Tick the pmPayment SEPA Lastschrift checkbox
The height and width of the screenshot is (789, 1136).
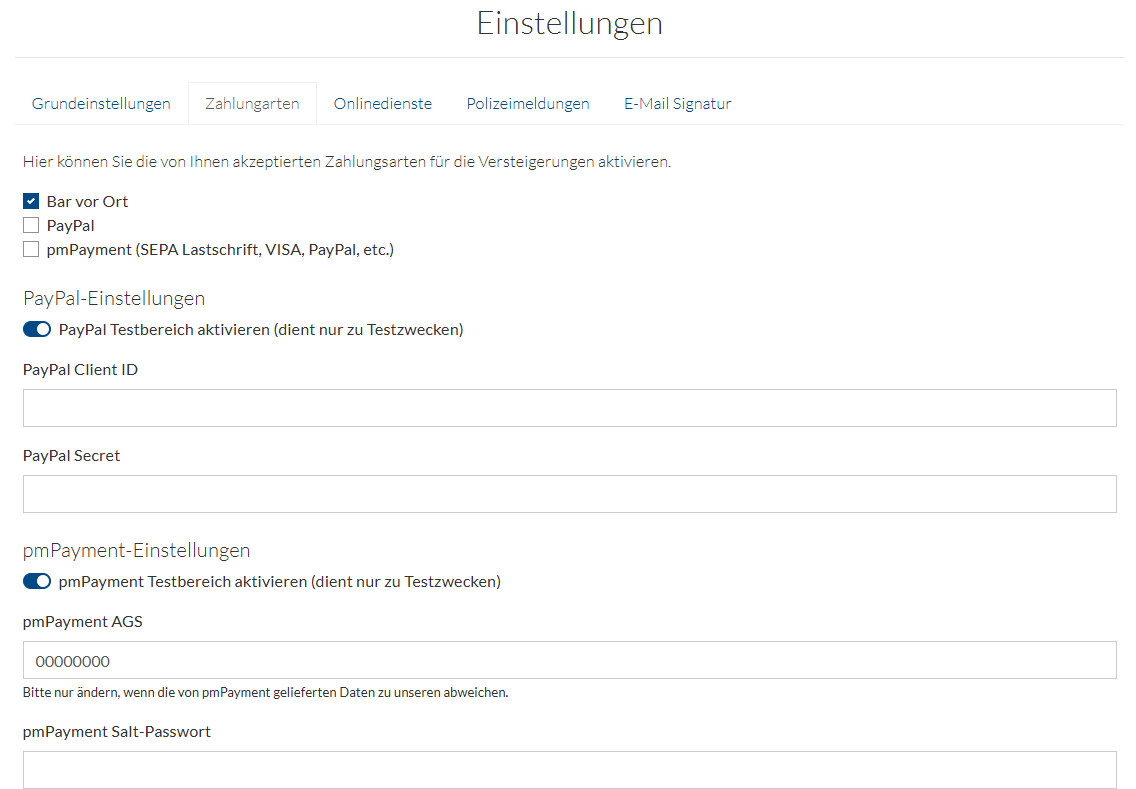pyautogui.click(x=31, y=250)
